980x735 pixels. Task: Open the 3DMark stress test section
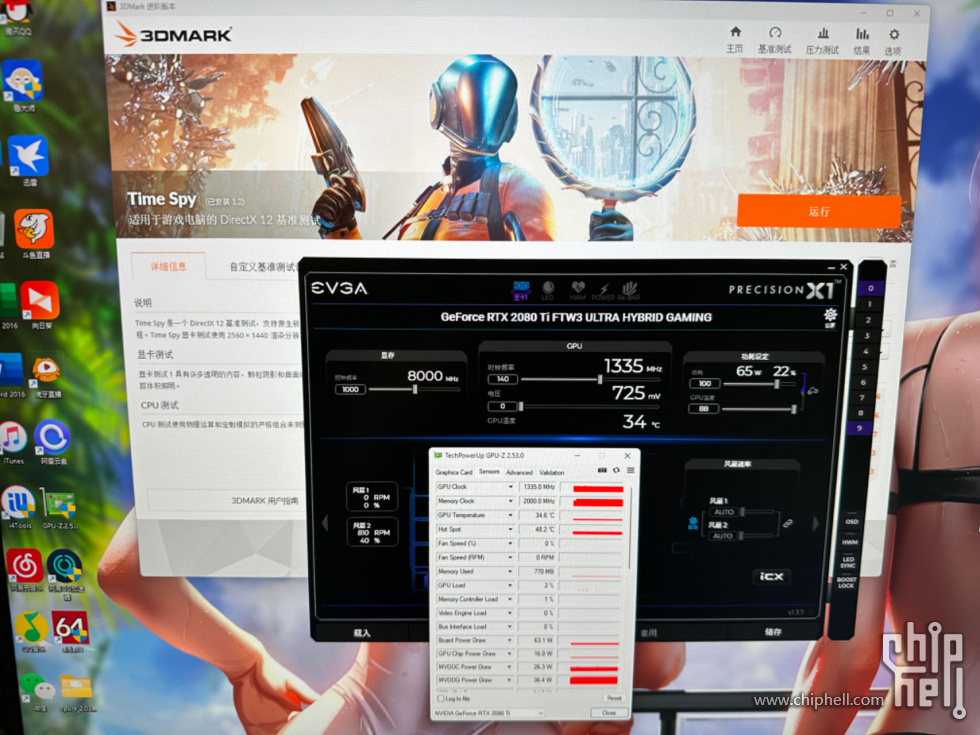coord(822,41)
